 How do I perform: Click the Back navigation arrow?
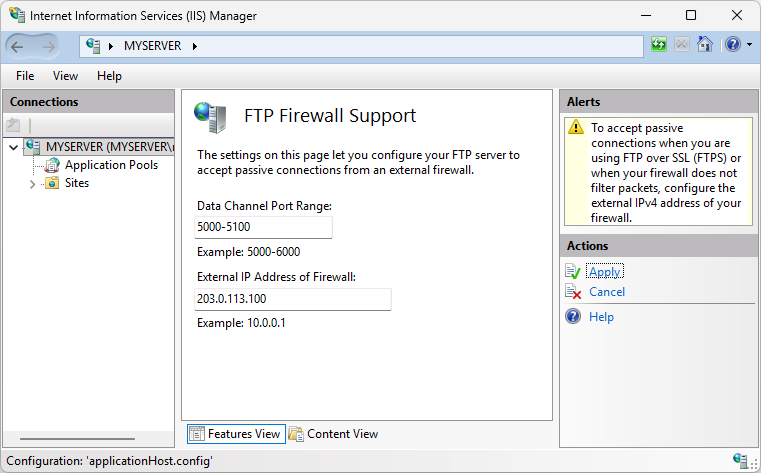17,46
